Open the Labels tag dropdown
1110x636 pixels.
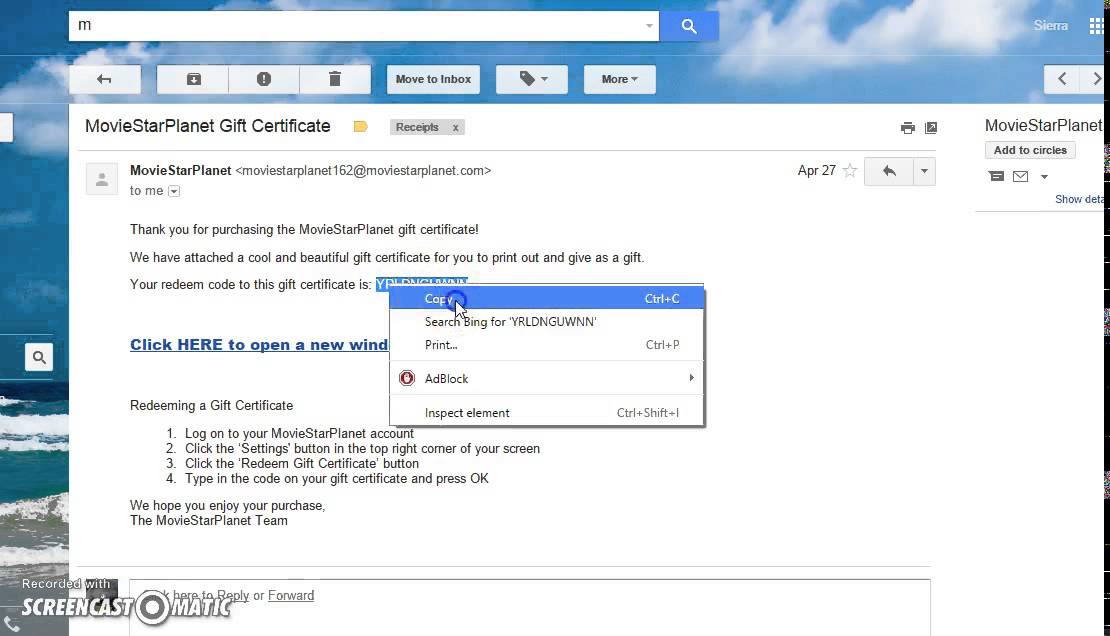[532, 79]
